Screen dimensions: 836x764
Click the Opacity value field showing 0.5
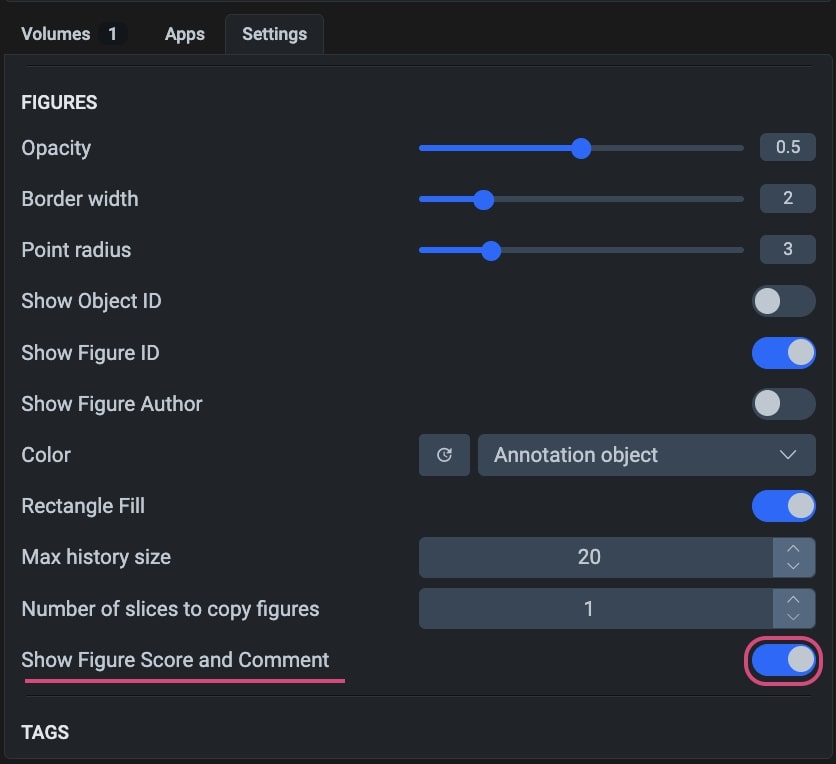click(787, 148)
